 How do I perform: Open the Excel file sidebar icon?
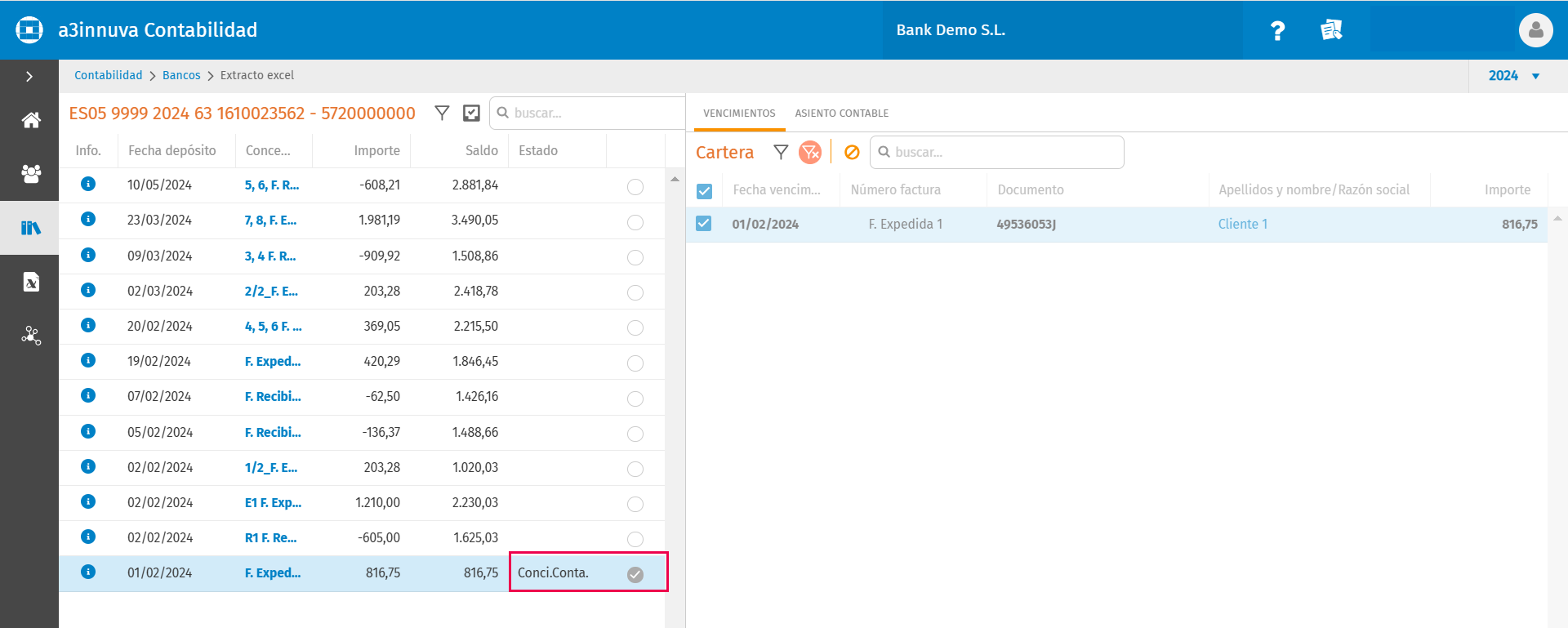31,282
